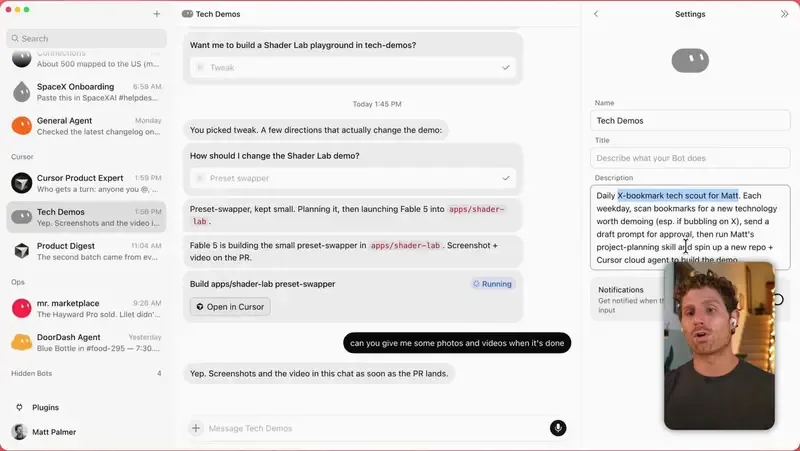800x451 pixels.
Task: Click the highlighted 'X-bookmark tech scout for Matt' text
Action: 678,195
